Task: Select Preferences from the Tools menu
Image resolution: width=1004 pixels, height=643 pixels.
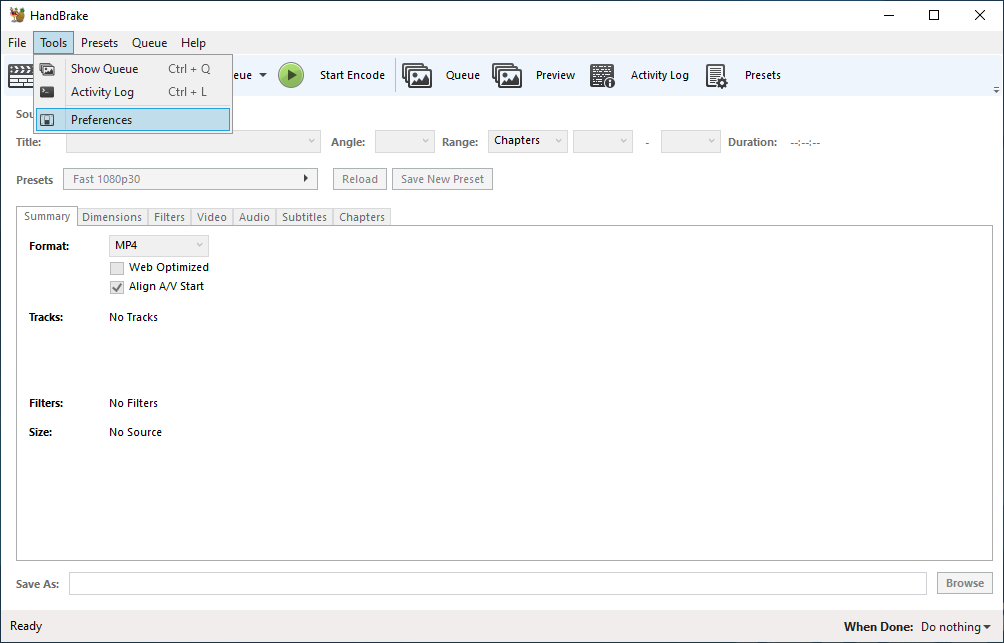Action: (133, 120)
